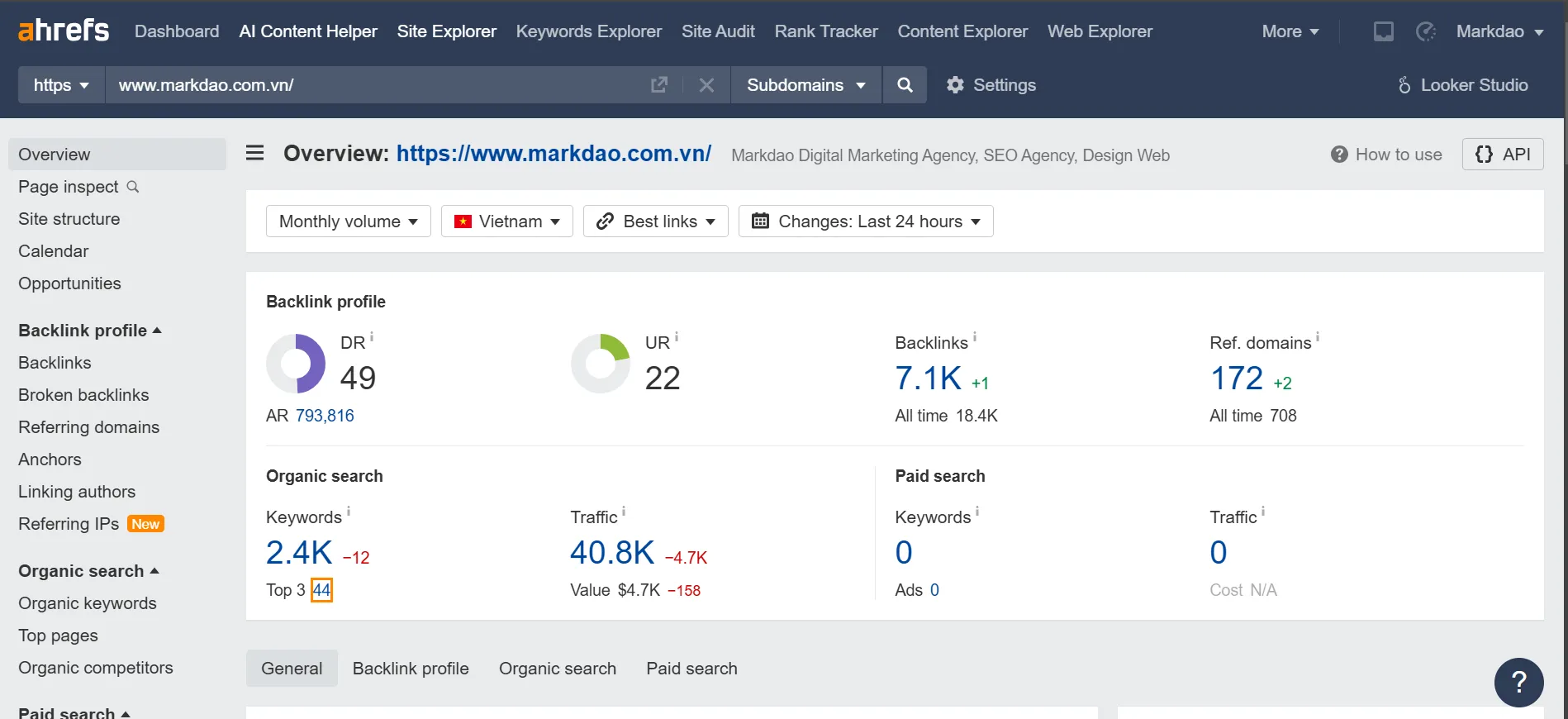Click the Ahrefs logo
Viewport: 1568px width, 719px height.
pyautogui.click(x=64, y=31)
